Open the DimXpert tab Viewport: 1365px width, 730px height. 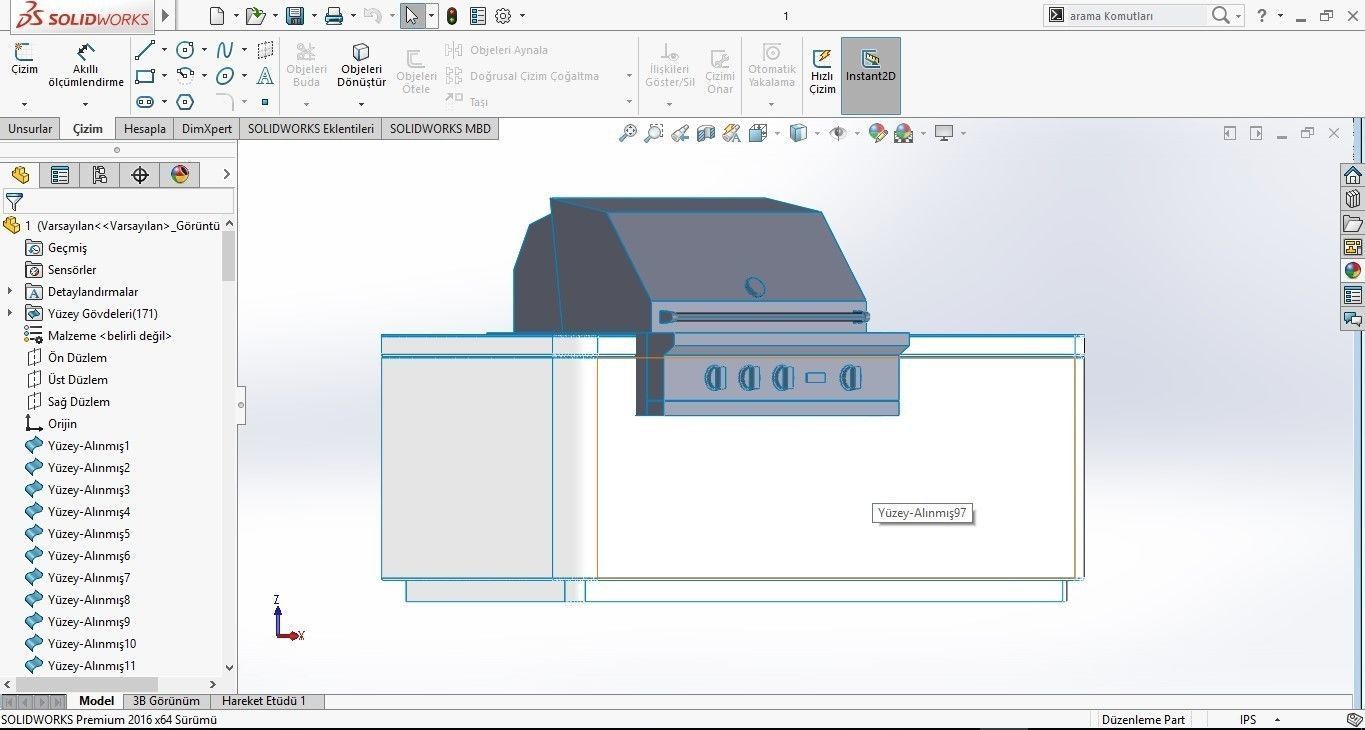(207, 129)
